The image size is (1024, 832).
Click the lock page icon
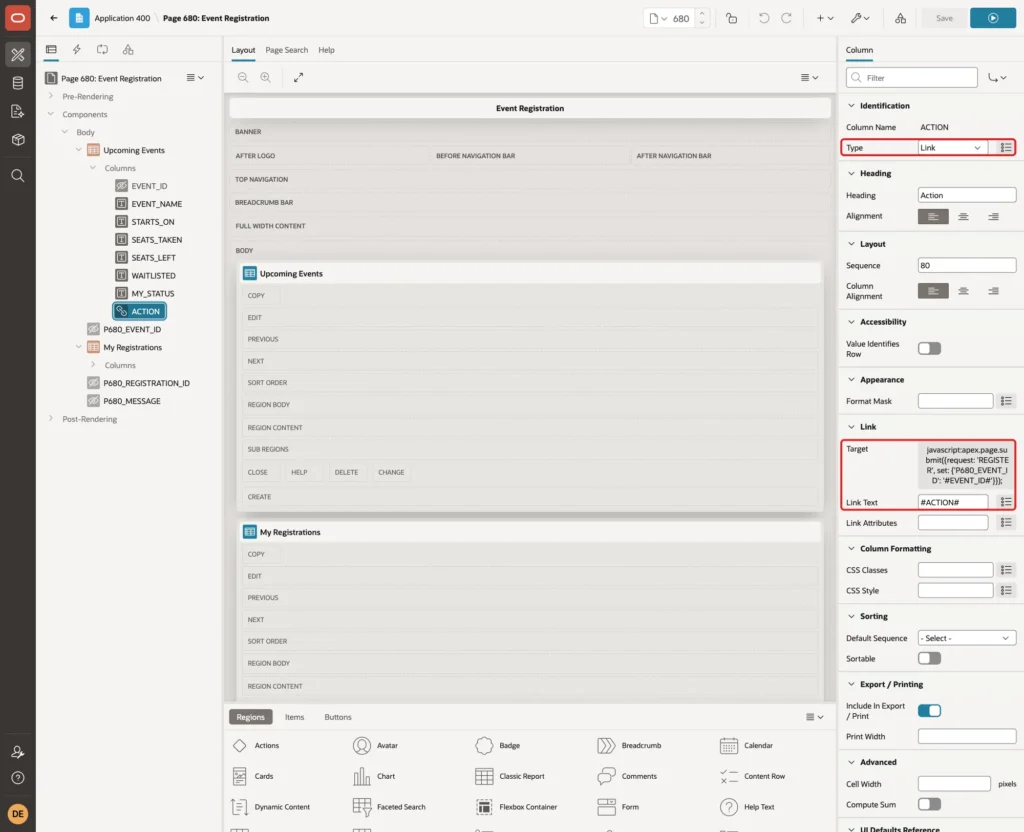pos(731,18)
